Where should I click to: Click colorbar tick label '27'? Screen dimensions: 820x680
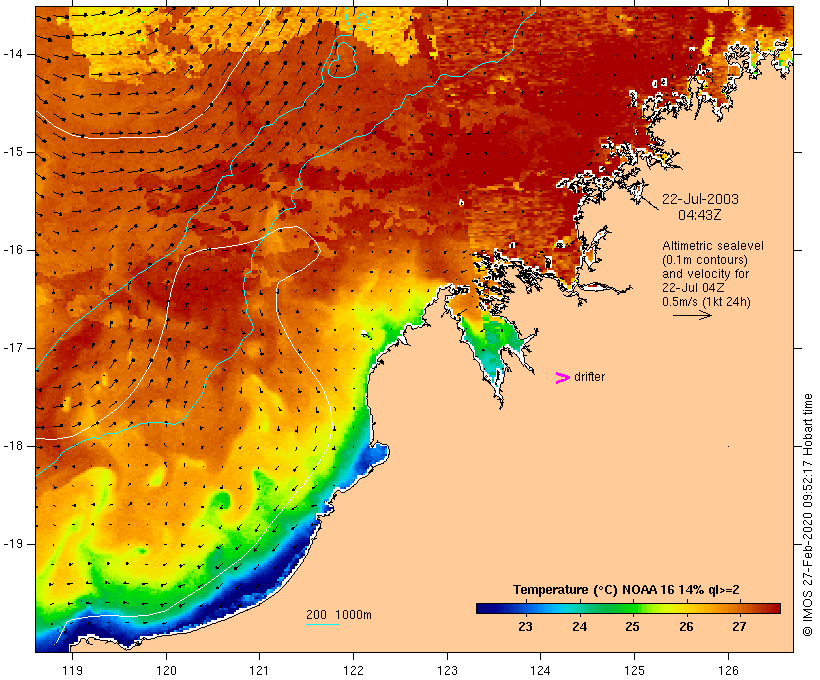(738, 626)
